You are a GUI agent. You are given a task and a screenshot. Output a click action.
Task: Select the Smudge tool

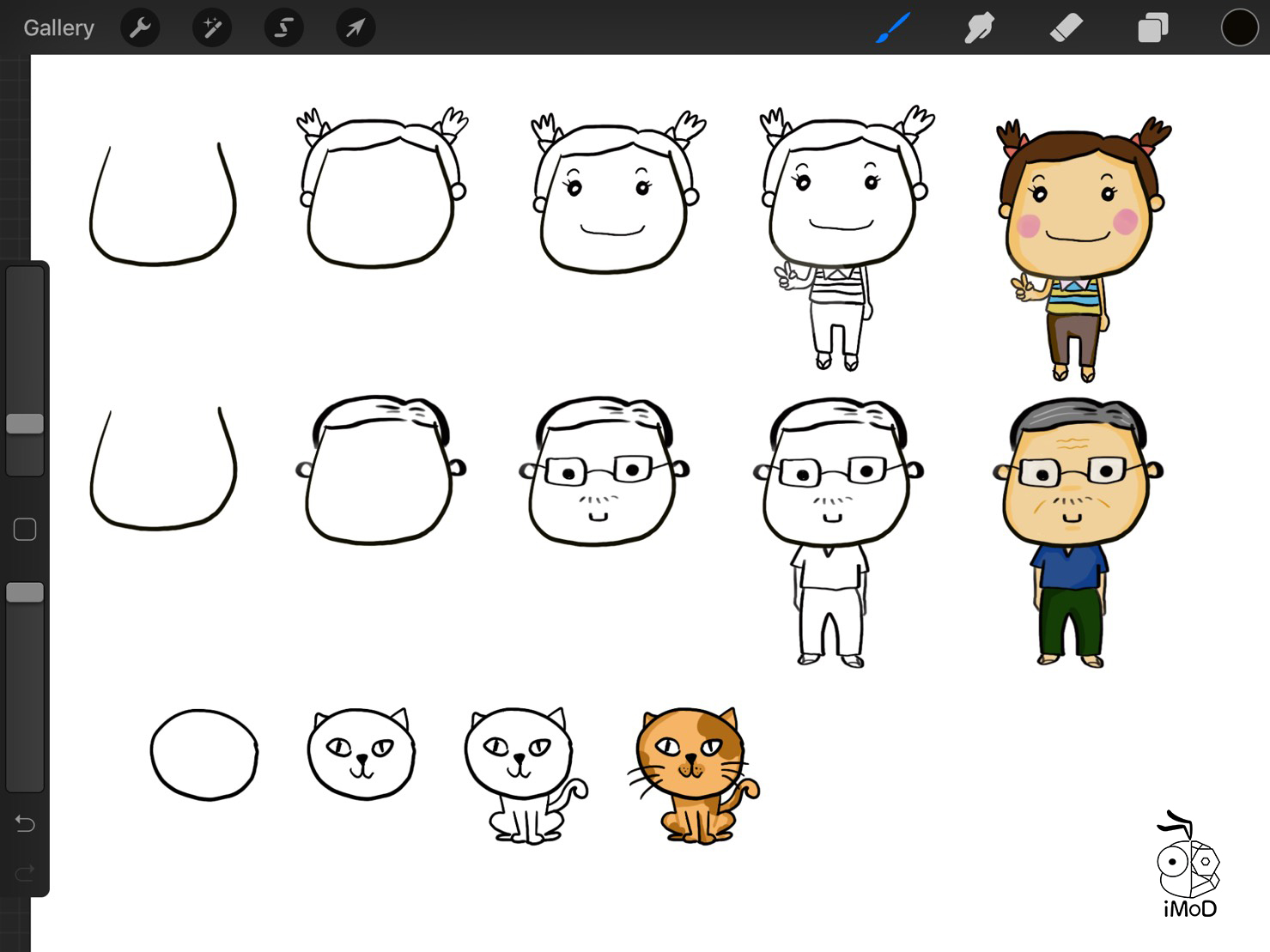click(979, 28)
